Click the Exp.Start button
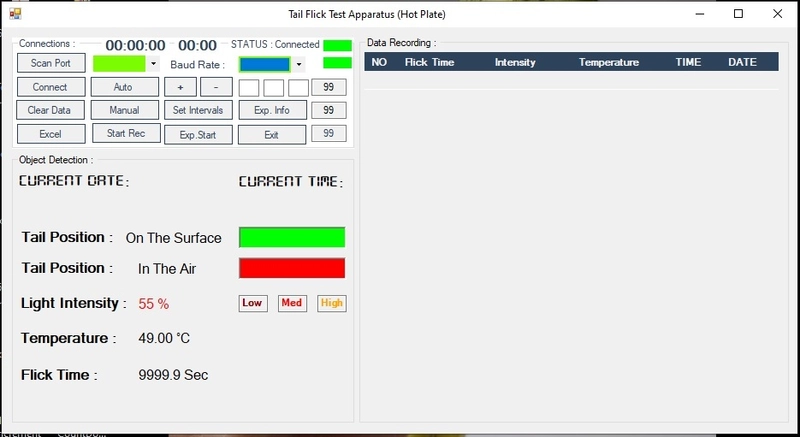 coord(198,135)
